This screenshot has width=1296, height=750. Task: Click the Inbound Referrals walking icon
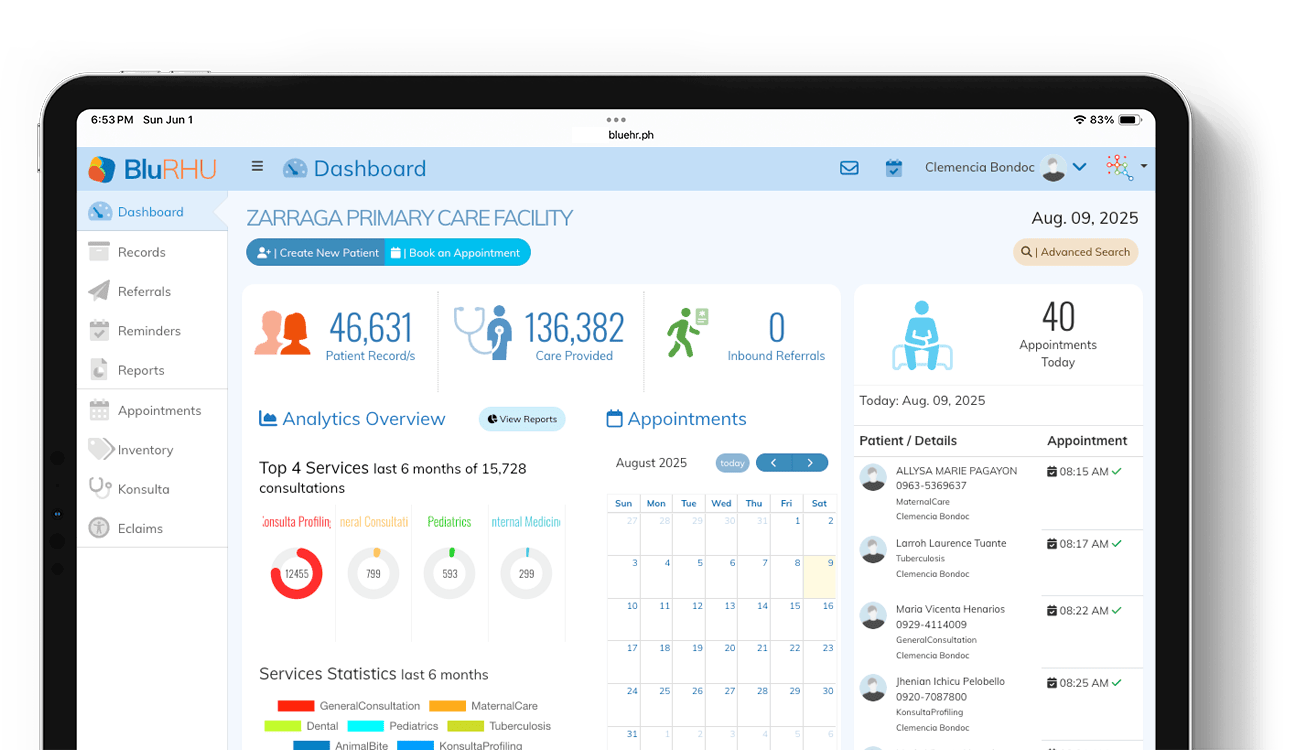[x=687, y=332]
